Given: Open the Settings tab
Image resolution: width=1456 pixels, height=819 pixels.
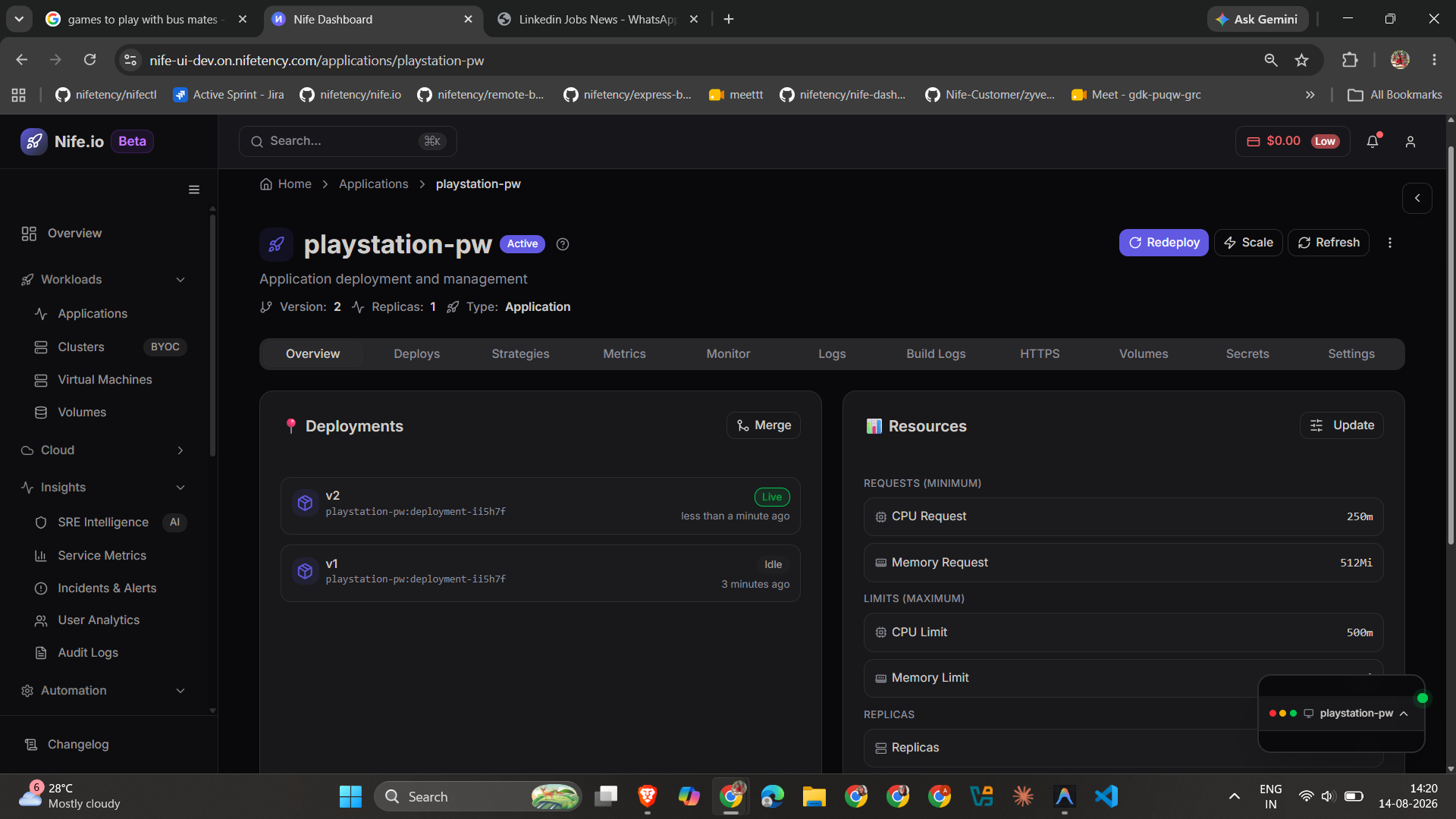Looking at the screenshot, I should (1351, 354).
